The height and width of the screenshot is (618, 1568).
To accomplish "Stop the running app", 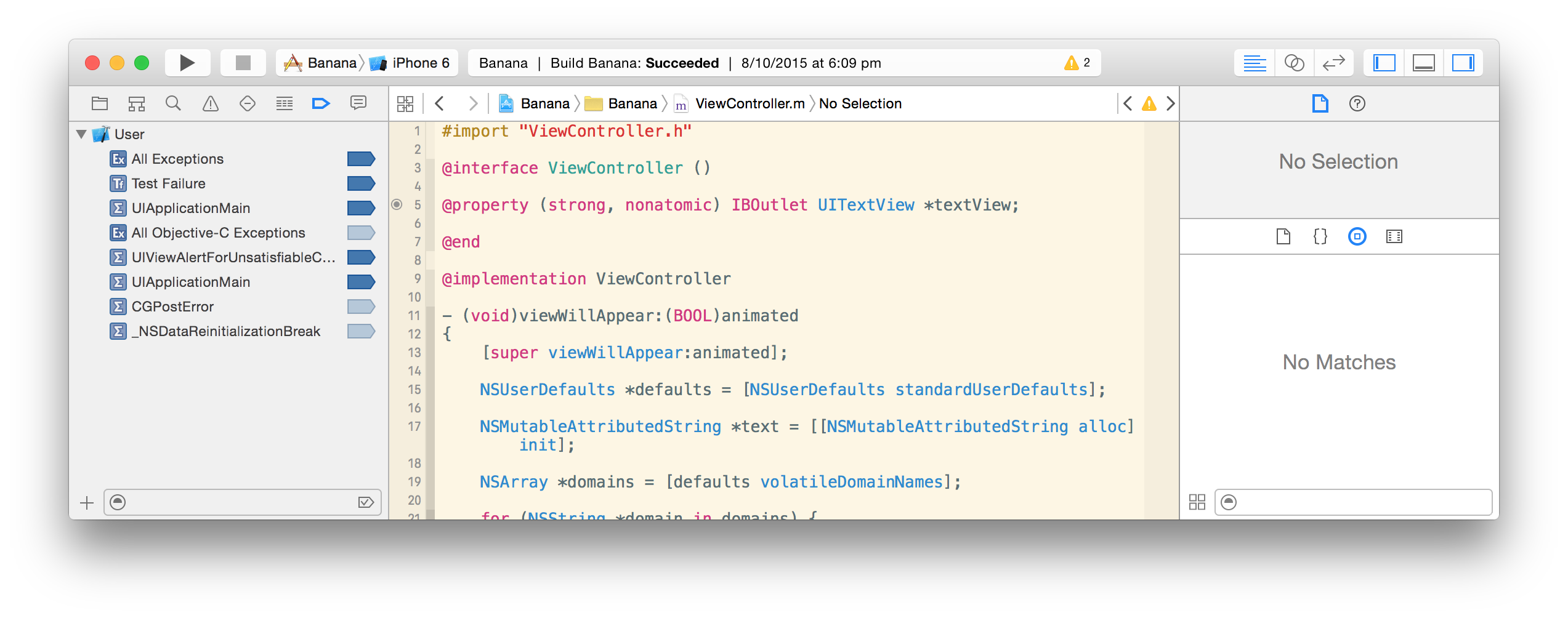I will (x=243, y=63).
